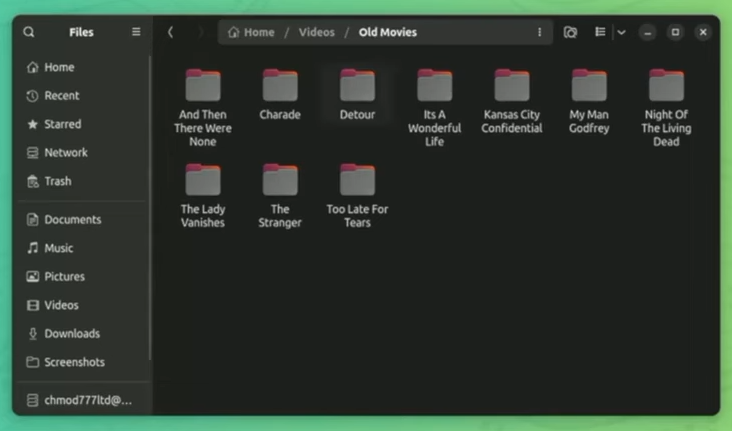Open the hamburger main menu
Viewport: 732px width, 431px height.
[x=136, y=32]
